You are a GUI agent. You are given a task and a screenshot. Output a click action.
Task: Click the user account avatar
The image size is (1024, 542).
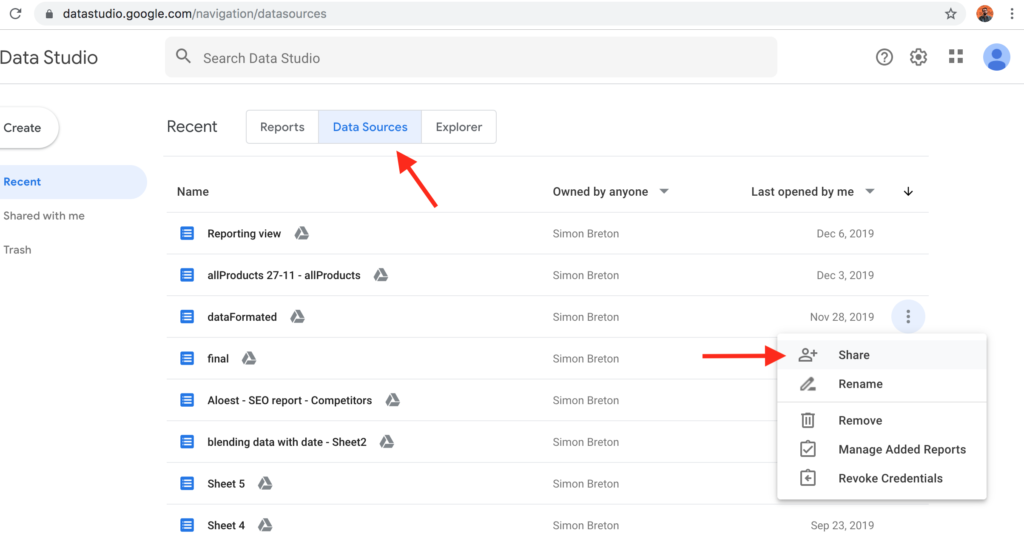pyautogui.click(x=996, y=57)
